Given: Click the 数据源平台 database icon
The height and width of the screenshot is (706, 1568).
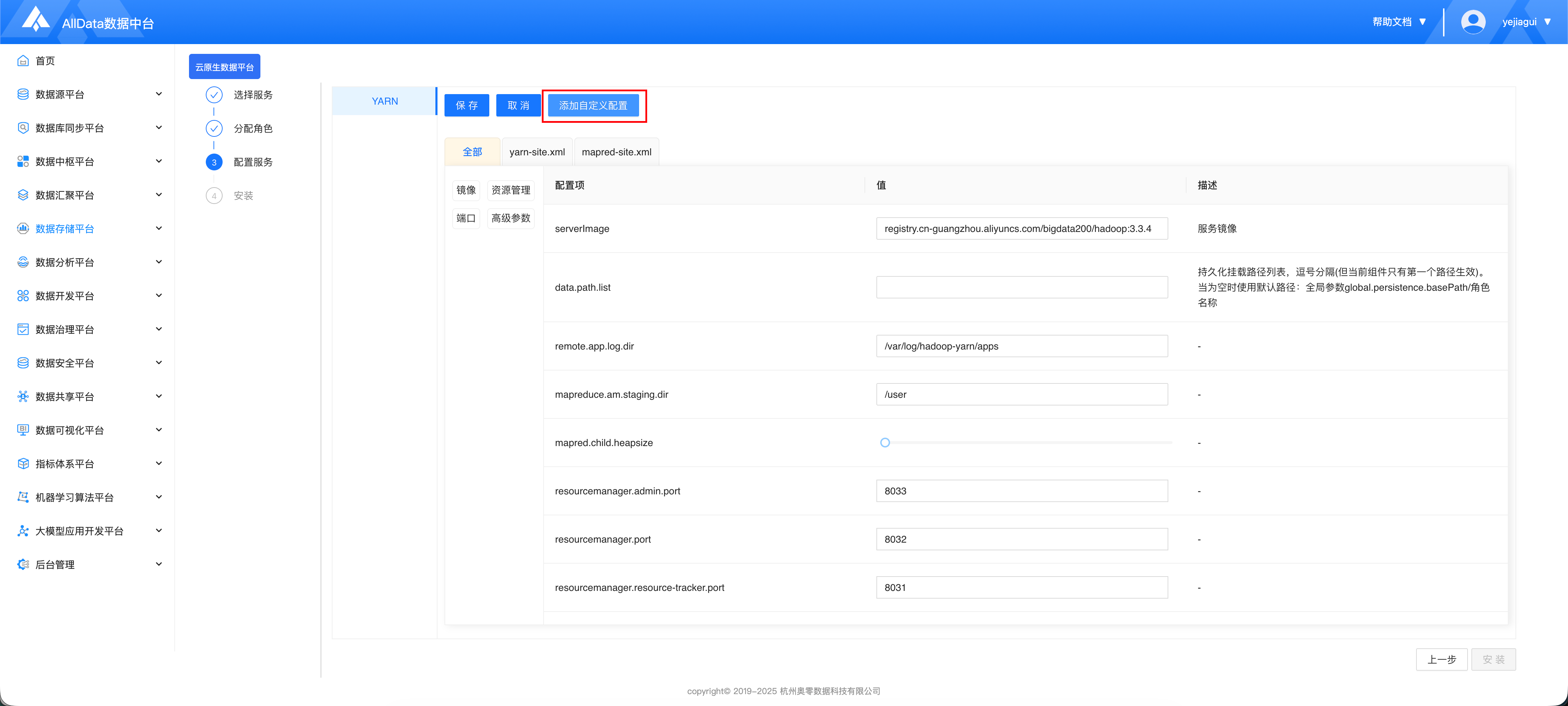Looking at the screenshot, I should [23, 94].
